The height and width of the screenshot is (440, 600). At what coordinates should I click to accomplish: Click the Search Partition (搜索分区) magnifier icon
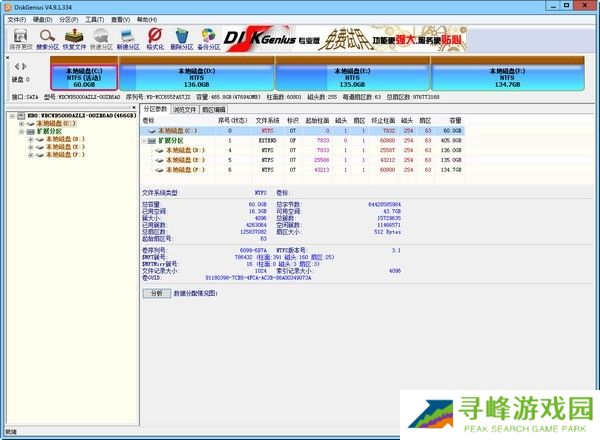pos(47,37)
